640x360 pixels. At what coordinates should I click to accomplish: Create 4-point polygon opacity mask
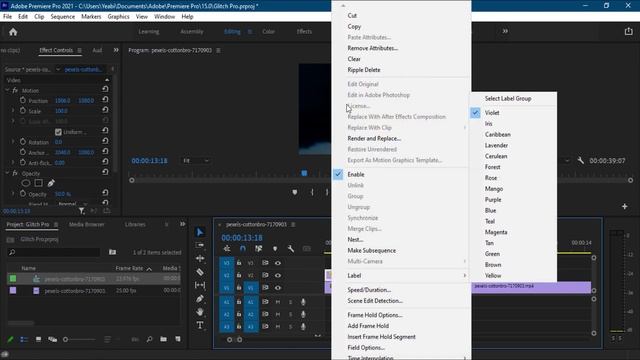point(38,183)
